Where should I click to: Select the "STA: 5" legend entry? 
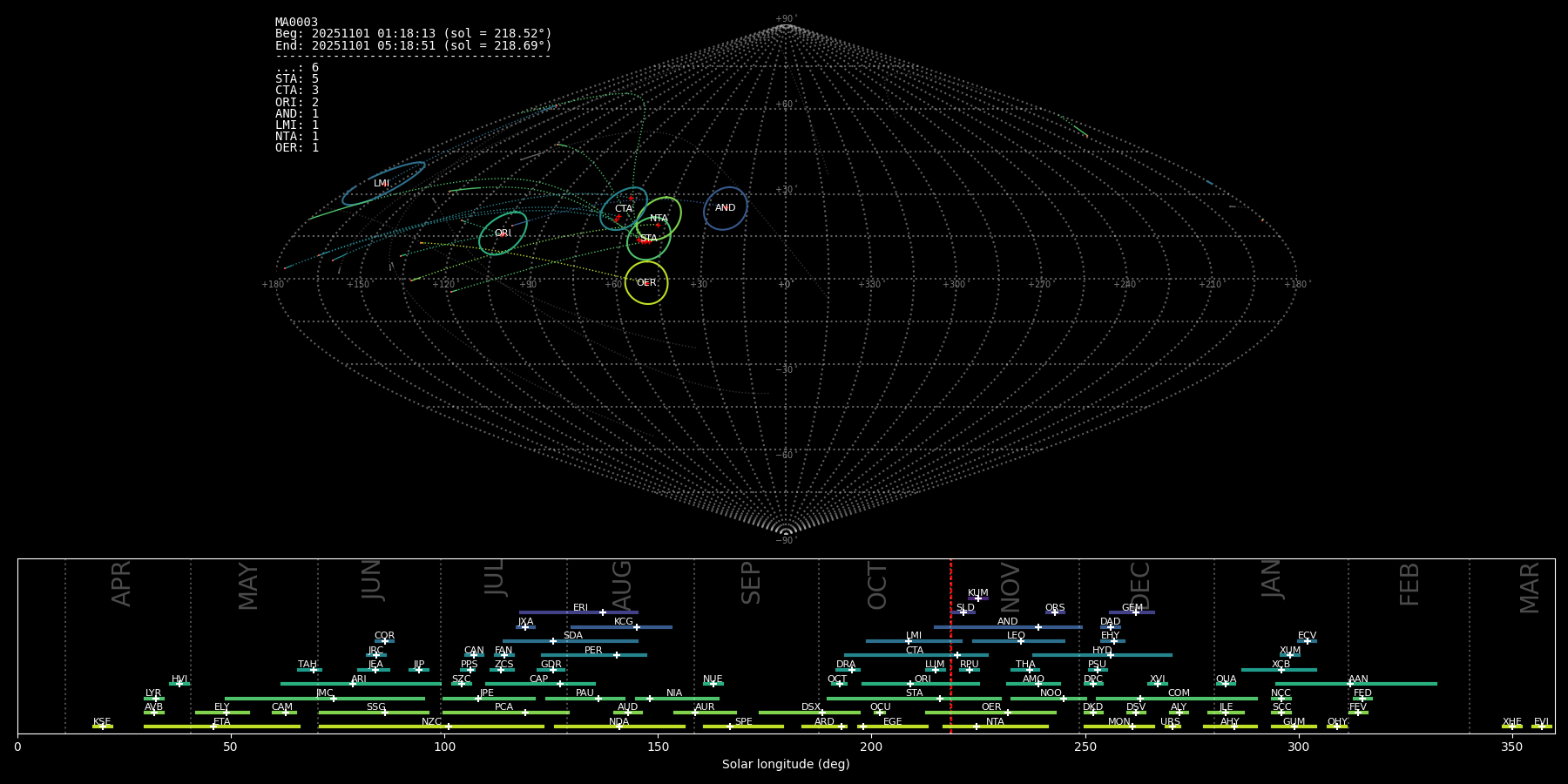point(297,79)
